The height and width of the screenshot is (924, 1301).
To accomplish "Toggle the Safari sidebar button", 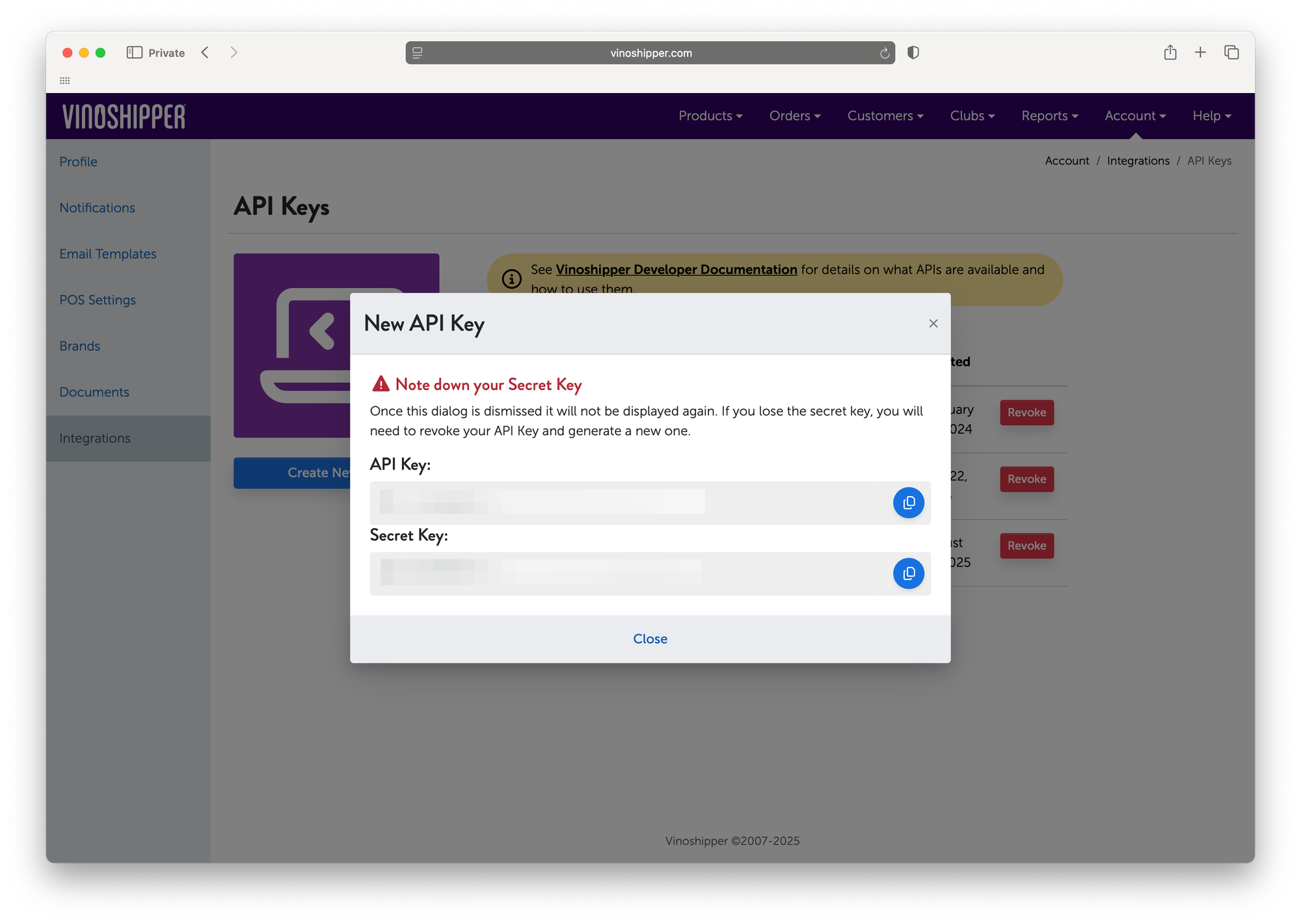I will (134, 53).
